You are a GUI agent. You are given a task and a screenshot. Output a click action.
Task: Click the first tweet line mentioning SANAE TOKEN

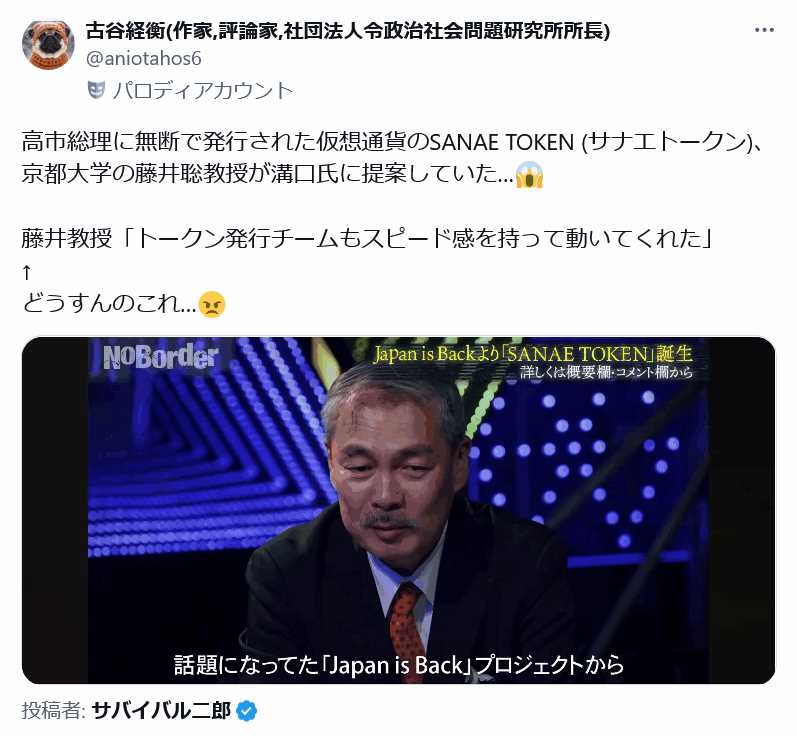392,142
